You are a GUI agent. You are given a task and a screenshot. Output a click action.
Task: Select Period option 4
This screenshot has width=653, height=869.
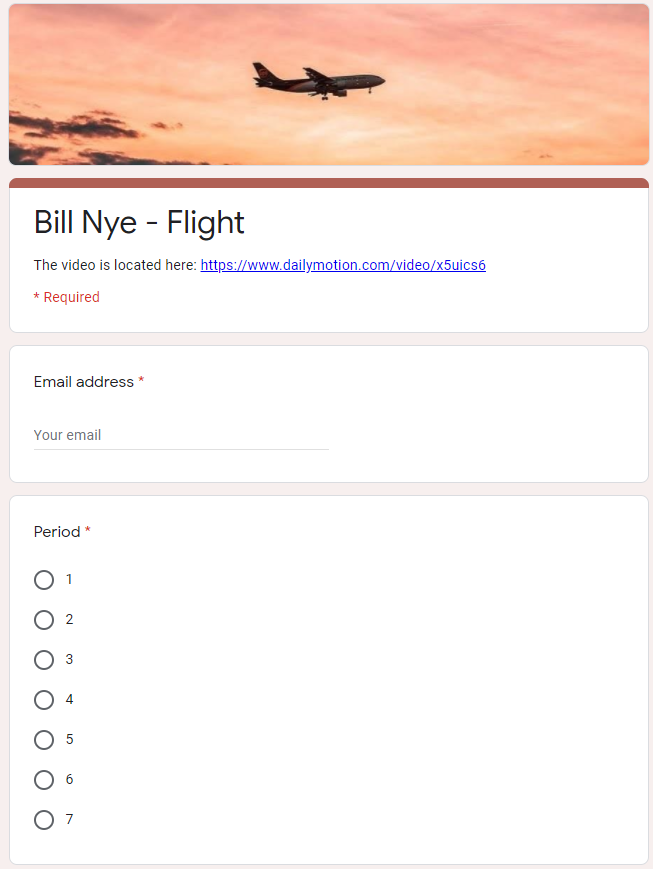click(44, 700)
